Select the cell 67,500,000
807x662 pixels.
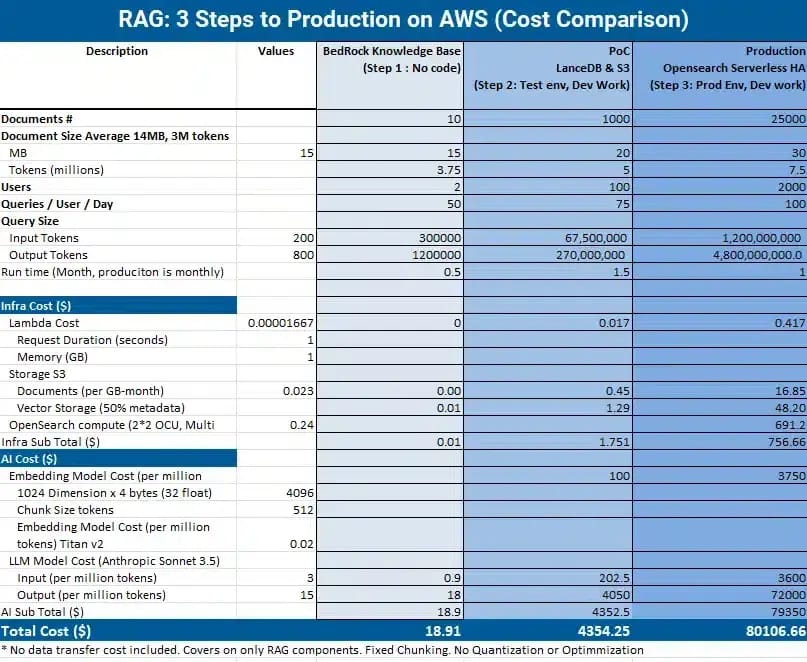(595, 238)
